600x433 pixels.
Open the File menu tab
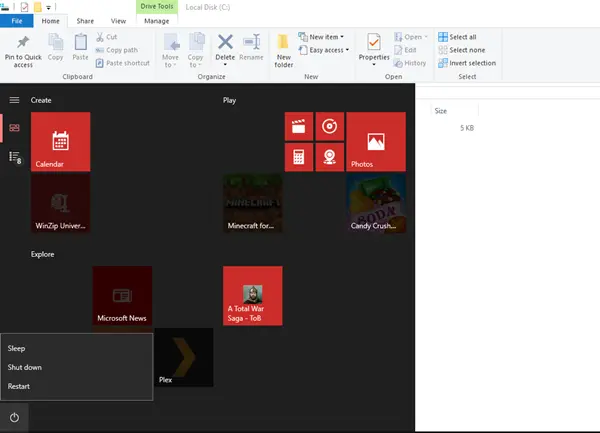click(x=16, y=21)
